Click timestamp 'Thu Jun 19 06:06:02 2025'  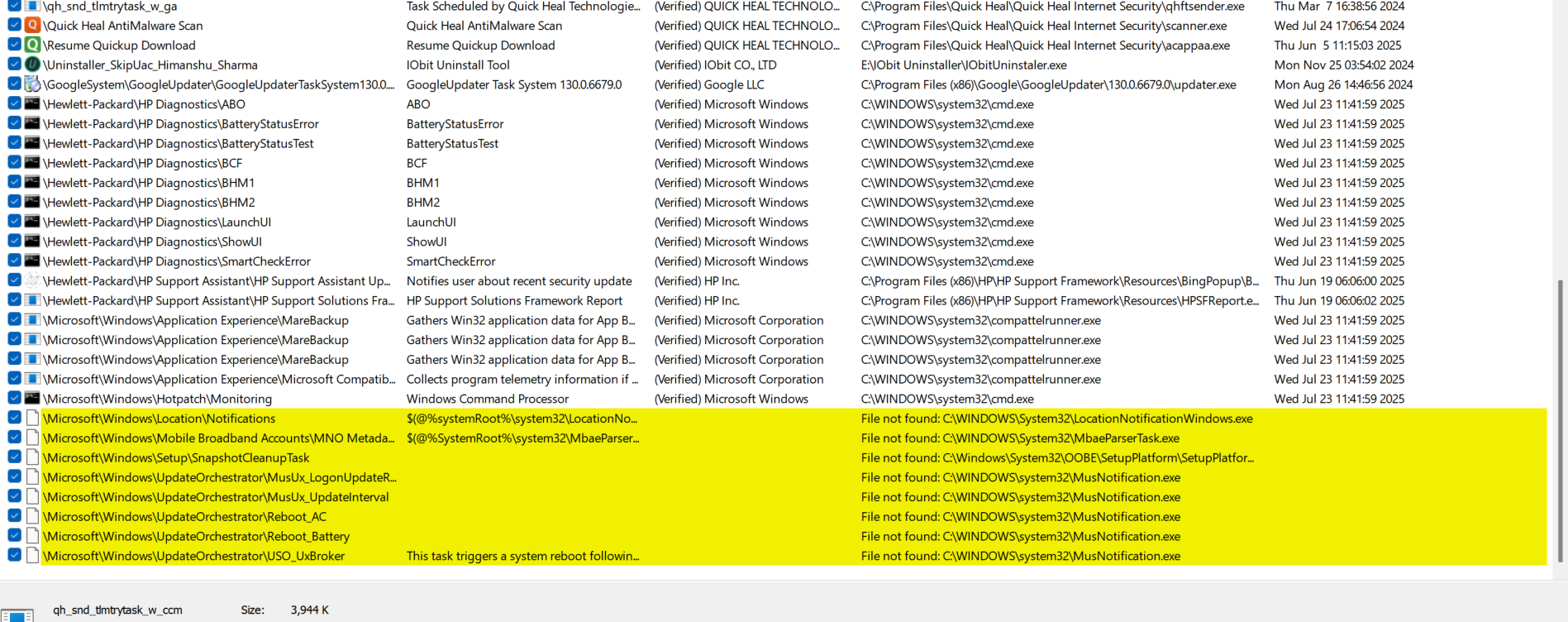point(1339,301)
